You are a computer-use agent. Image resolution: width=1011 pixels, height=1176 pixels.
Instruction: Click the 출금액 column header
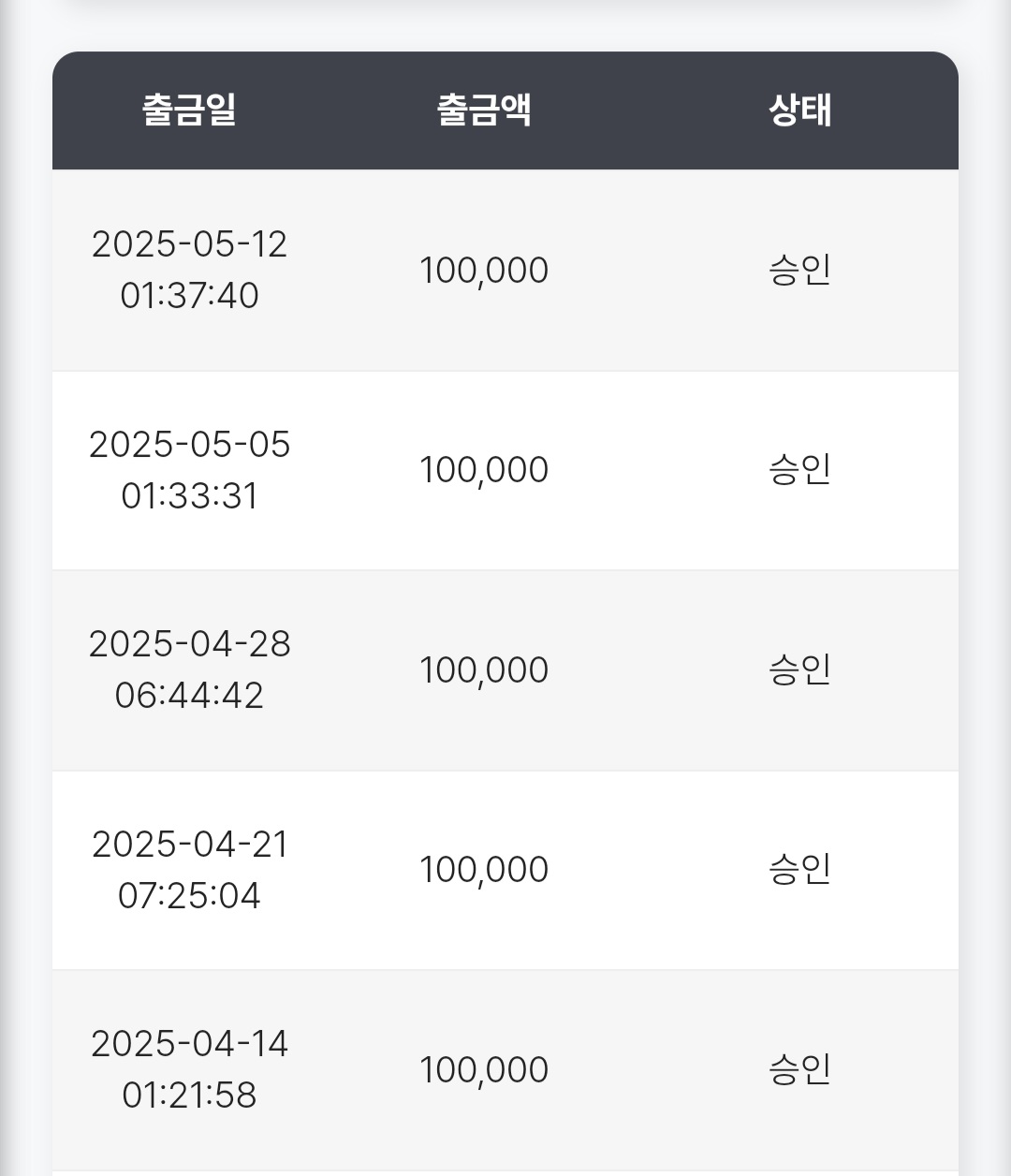click(484, 110)
